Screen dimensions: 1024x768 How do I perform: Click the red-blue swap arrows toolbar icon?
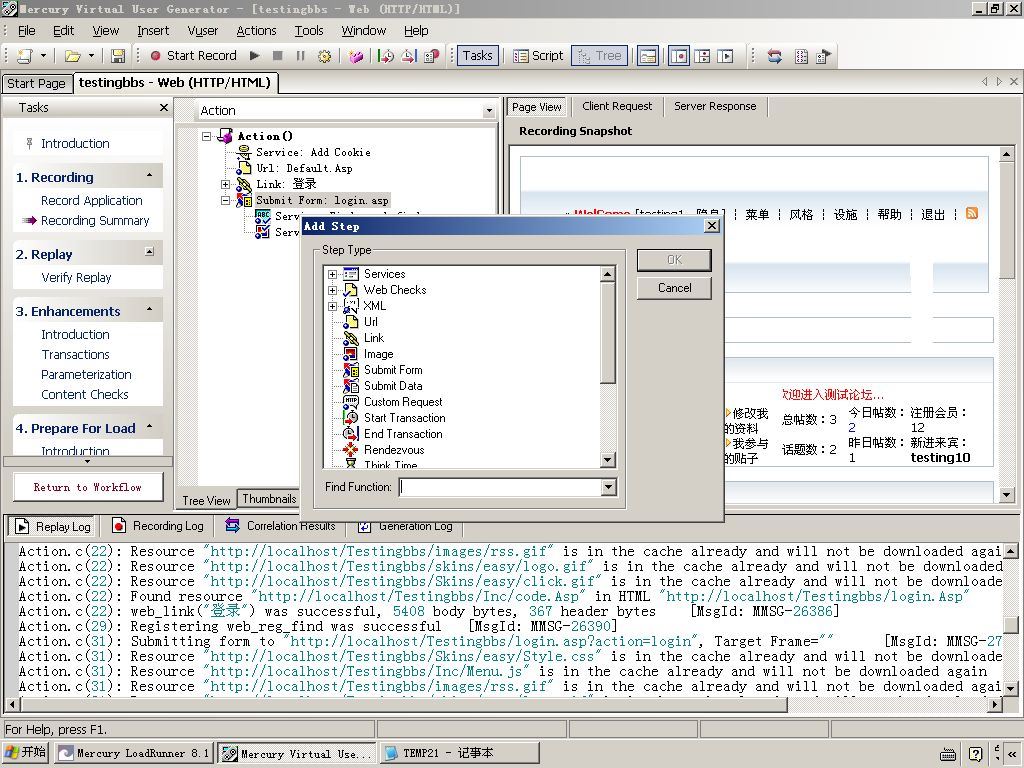coord(775,56)
